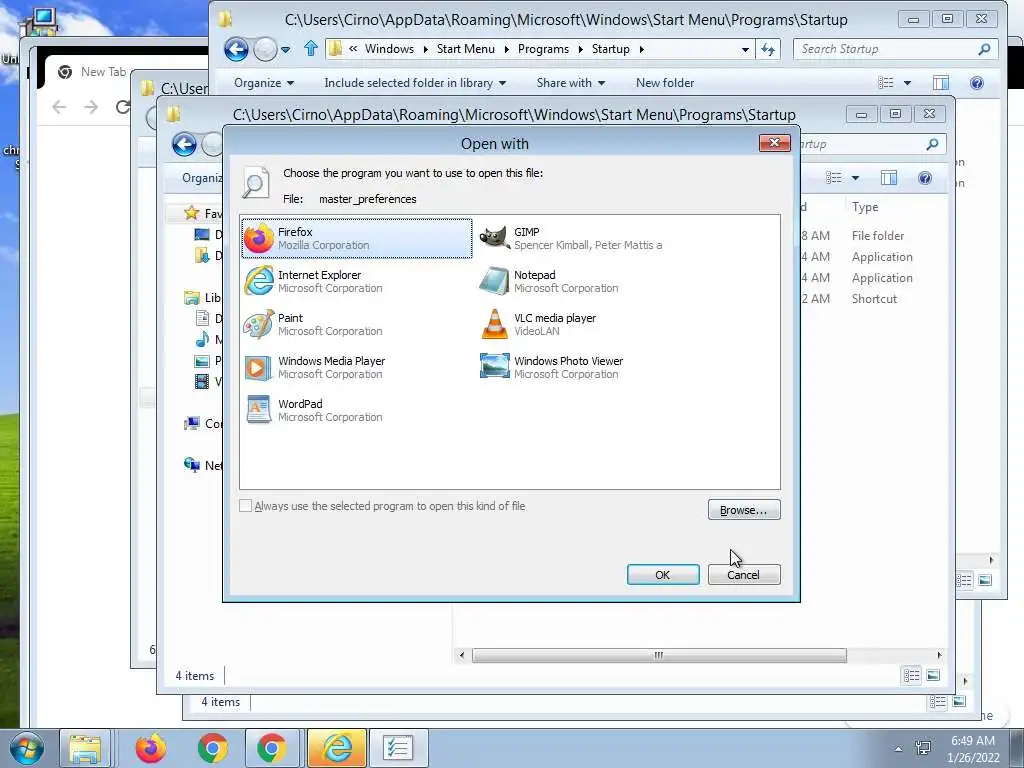Pick Windows Media Player from the list
Viewport: 1024px width, 768px height.
click(357, 368)
